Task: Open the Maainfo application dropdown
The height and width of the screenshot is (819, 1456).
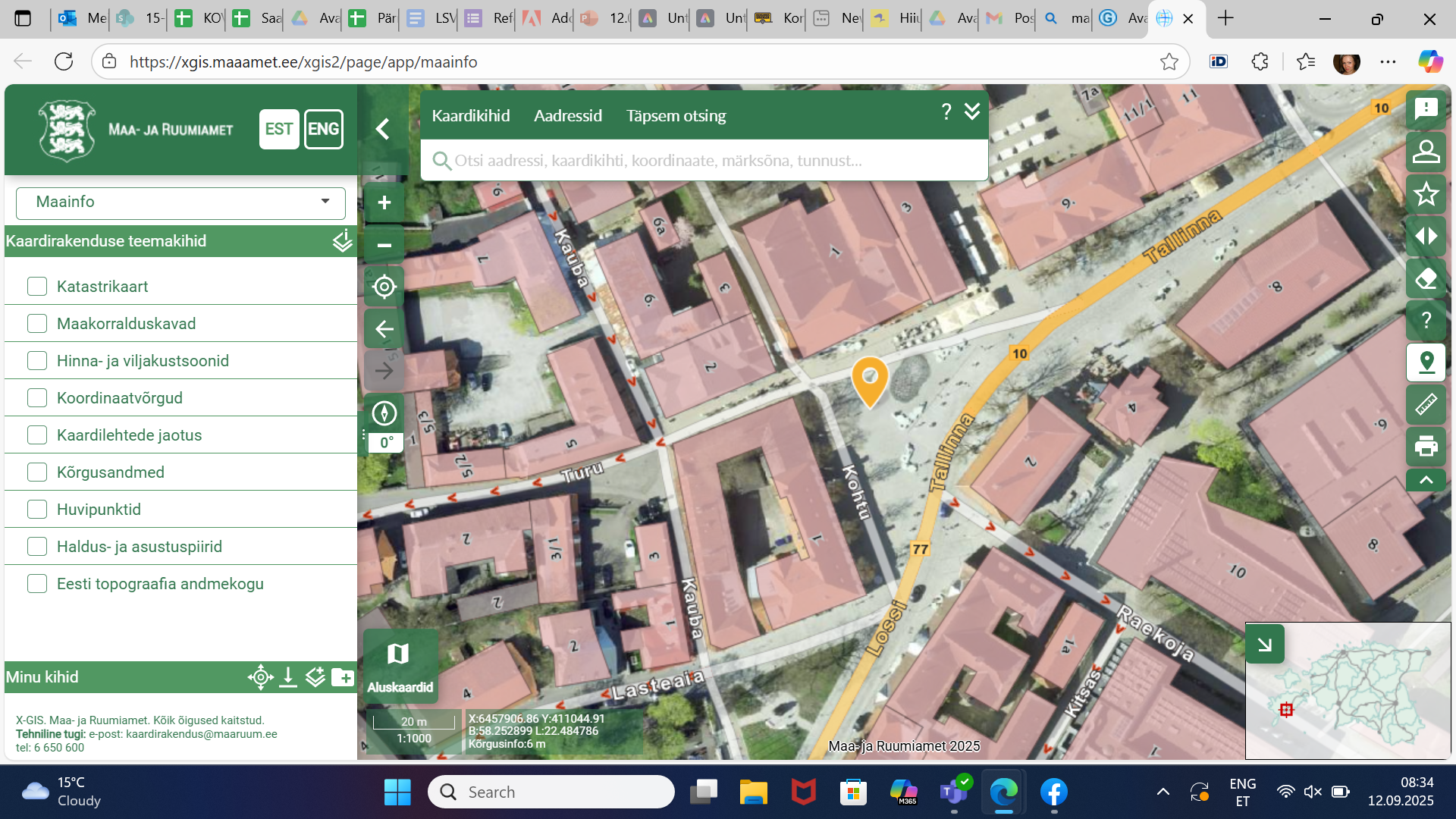Action: (180, 202)
